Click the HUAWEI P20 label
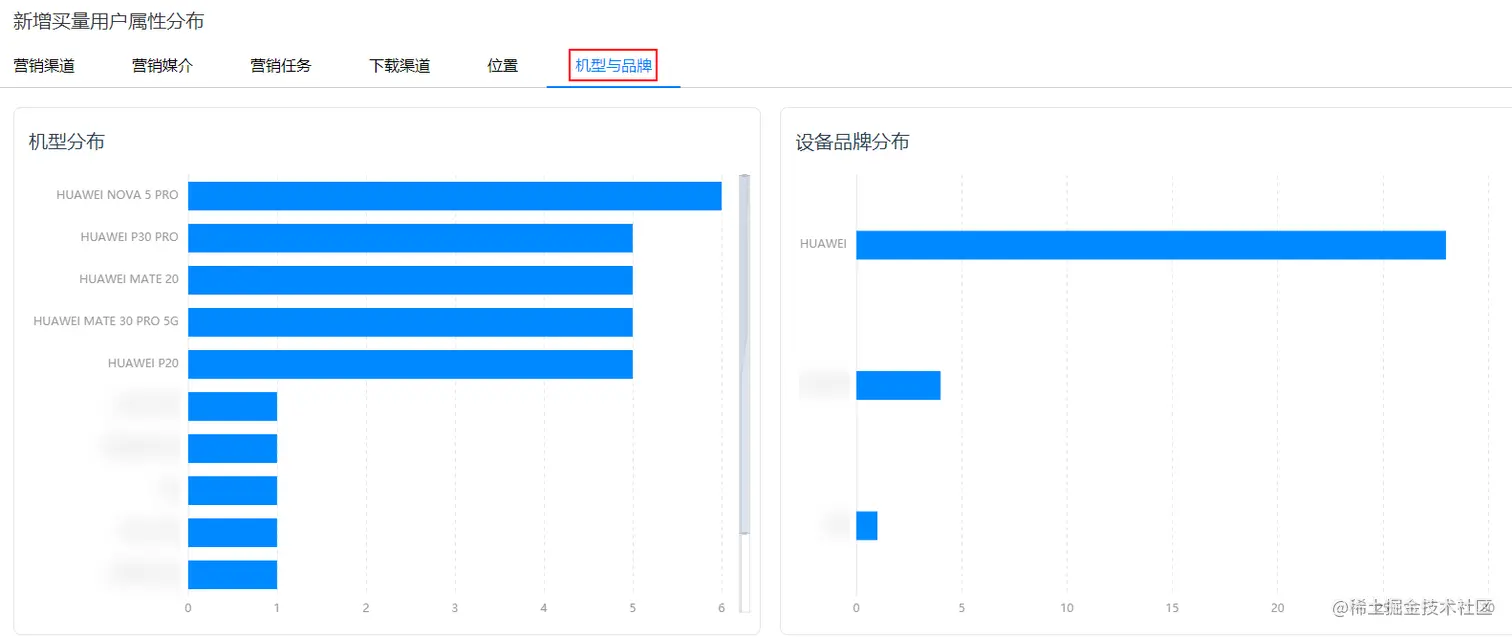The image size is (1512, 637). point(144,363)
